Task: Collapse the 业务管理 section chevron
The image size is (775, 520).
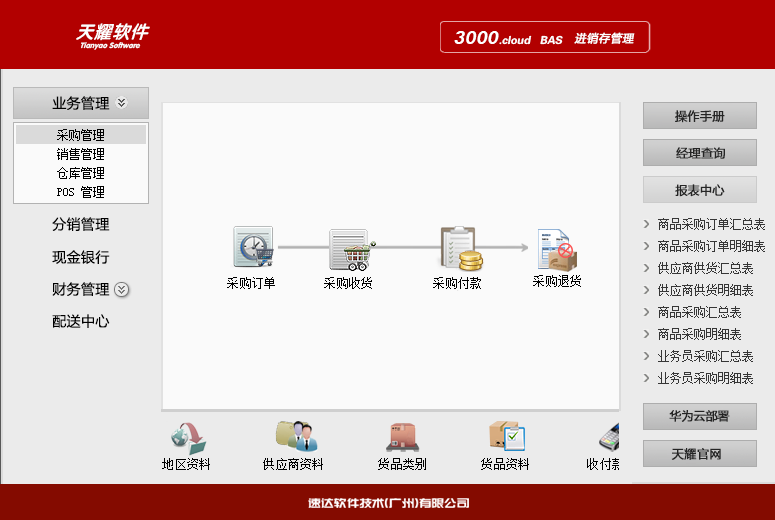Action: pos(122,103)
